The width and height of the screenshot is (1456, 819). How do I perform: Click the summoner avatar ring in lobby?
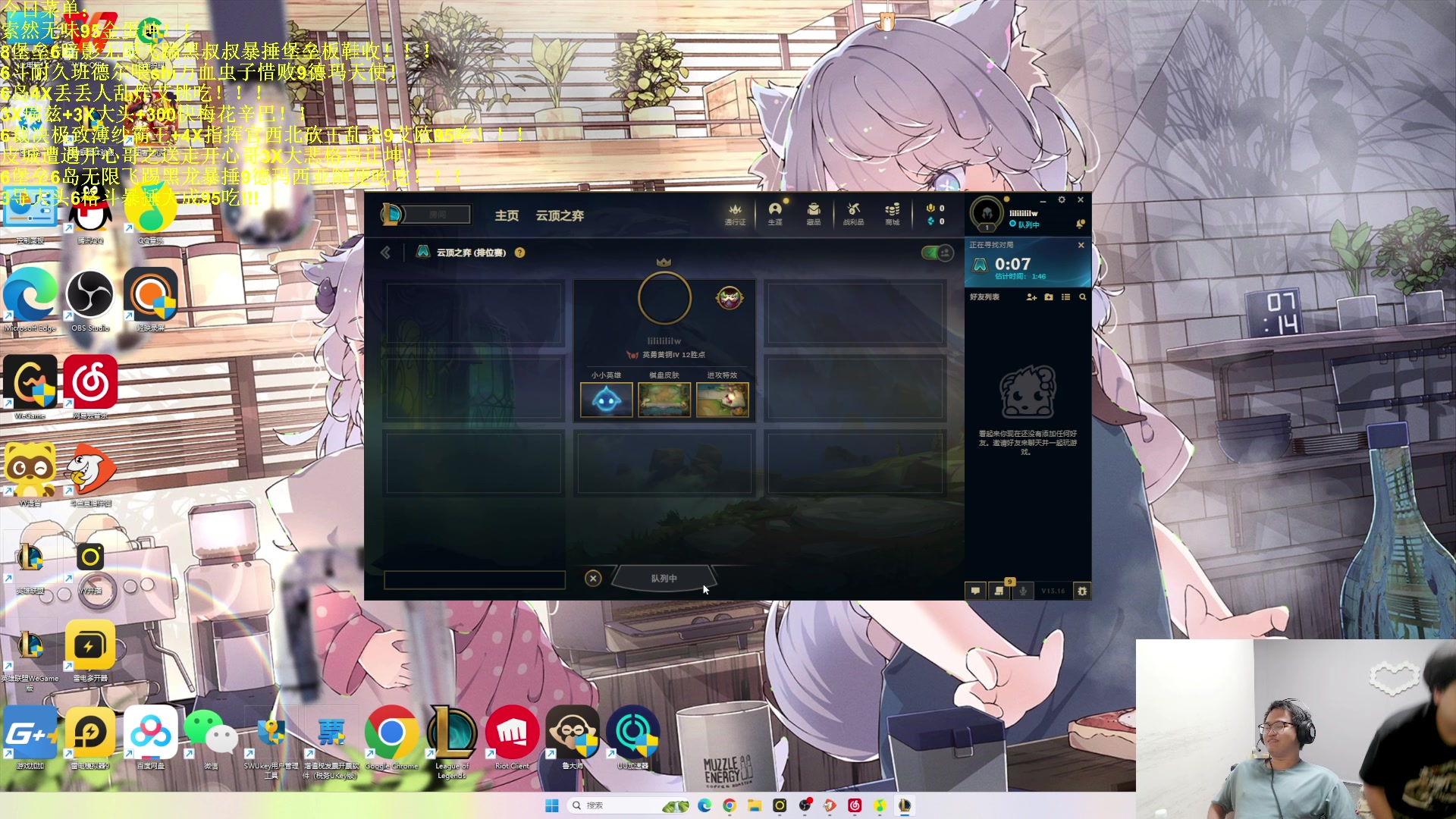pyautogui.click(x=664, y=299)
